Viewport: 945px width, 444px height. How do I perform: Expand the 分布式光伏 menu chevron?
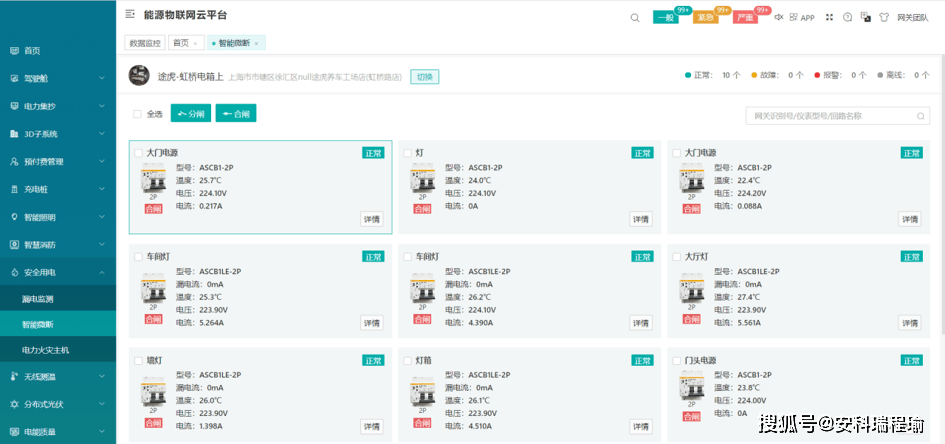(x=101, y=404)
